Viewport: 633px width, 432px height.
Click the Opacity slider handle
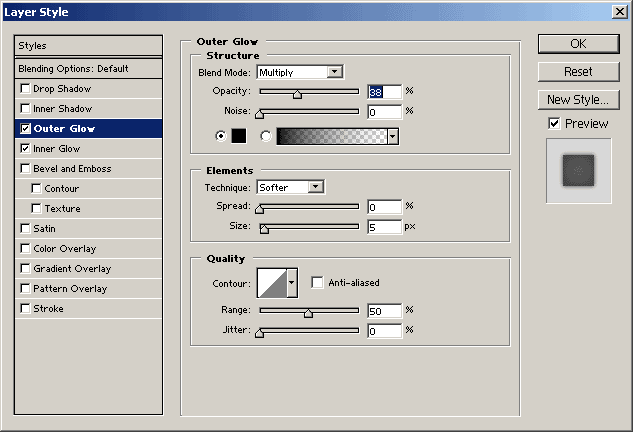click(x=298, y=94)
